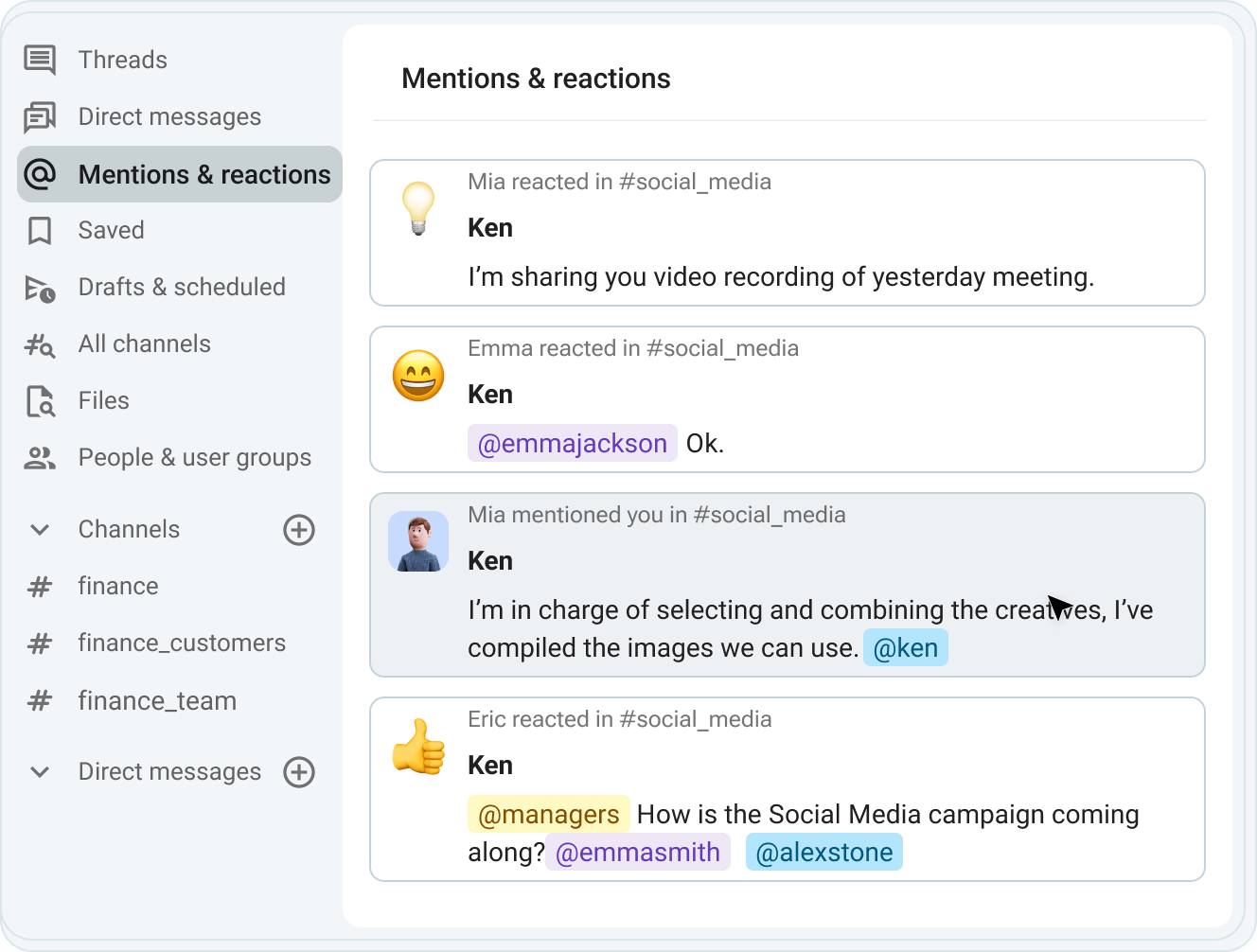Click the hash icon beside finance
The width and height of the screenshot is (1257, 952).
pos(40,587)
